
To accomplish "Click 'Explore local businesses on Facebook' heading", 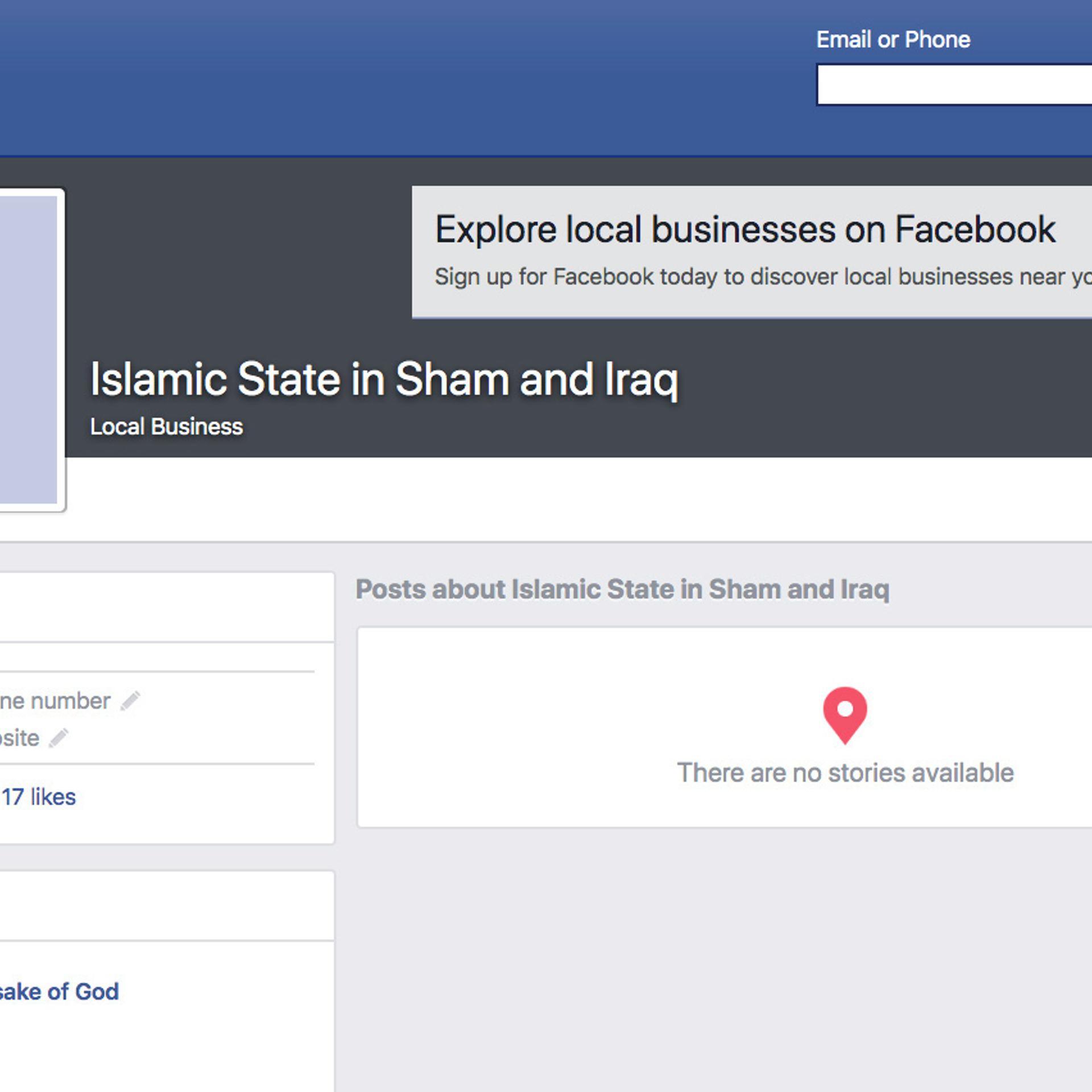I will tap(745, 230).
